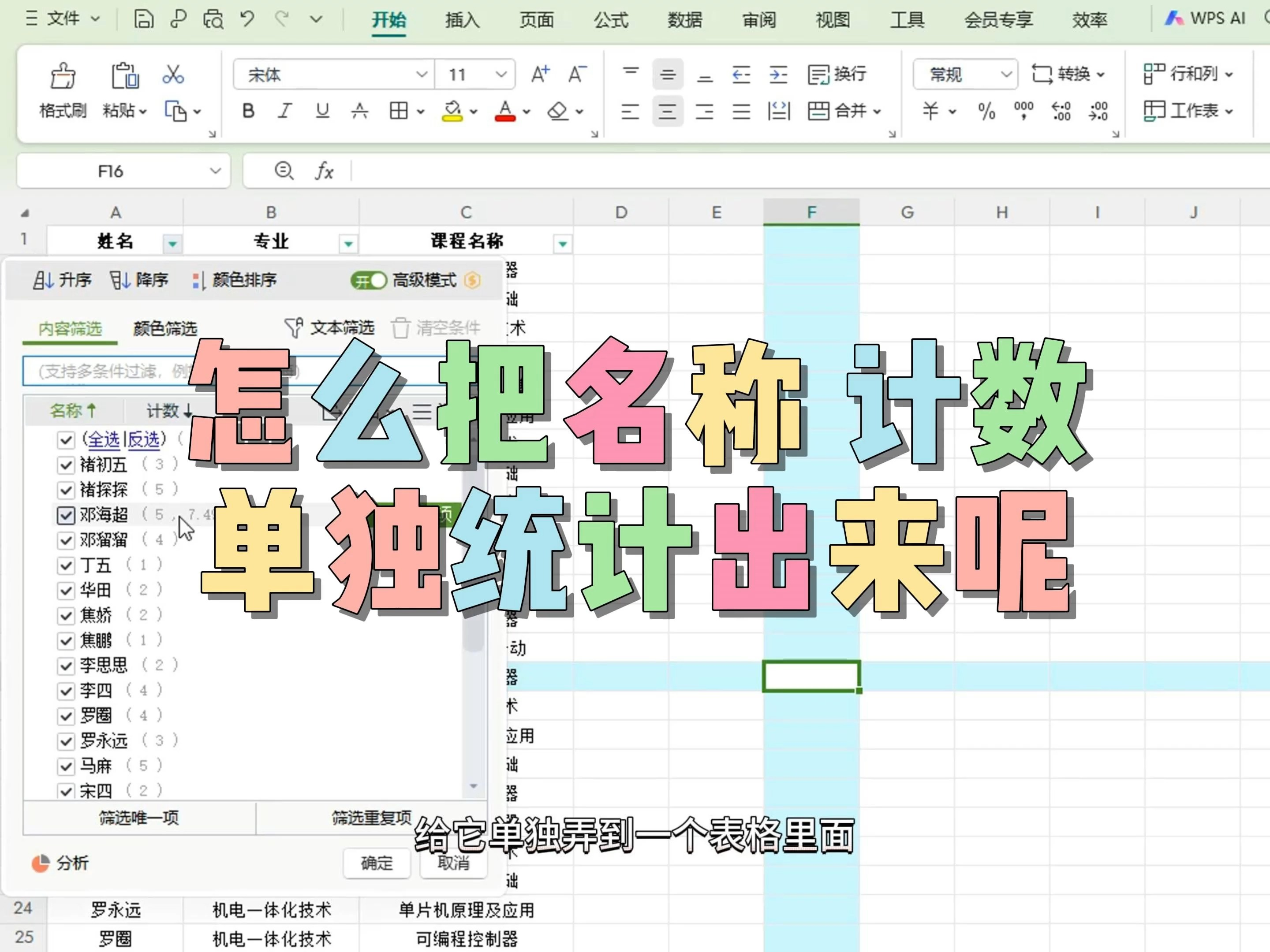Screen dimensions: 1270x952
Task: Apply percentage format with the % icon
Action: point(986,112)
